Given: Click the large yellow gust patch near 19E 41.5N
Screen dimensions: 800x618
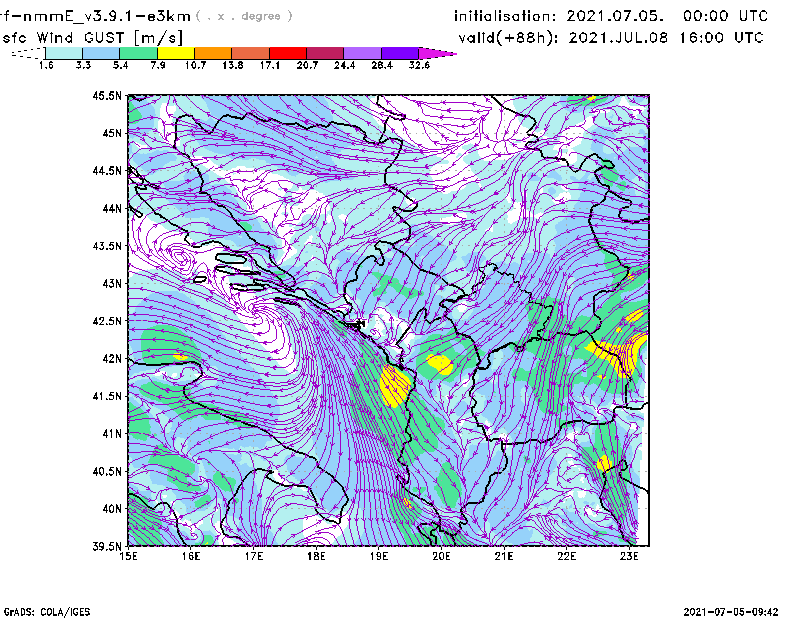Looking at the screenshot, I should [395, 386].
